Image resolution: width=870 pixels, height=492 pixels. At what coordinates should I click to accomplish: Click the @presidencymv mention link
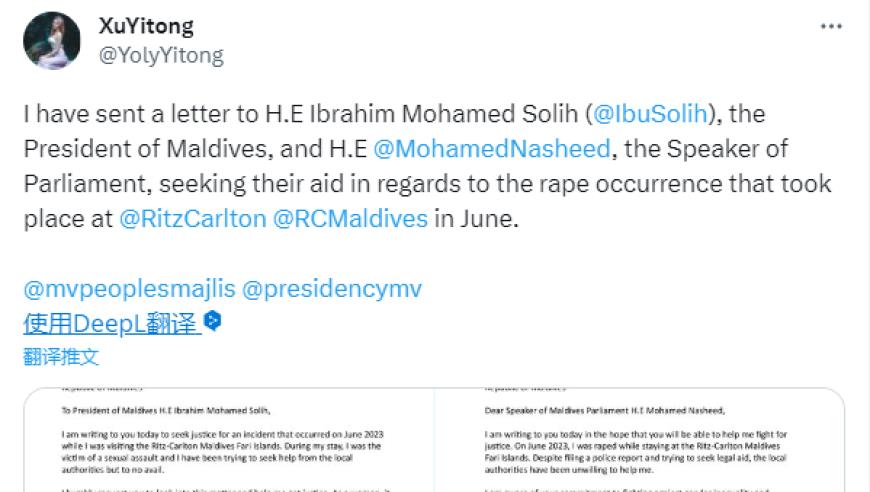(332, 289)
